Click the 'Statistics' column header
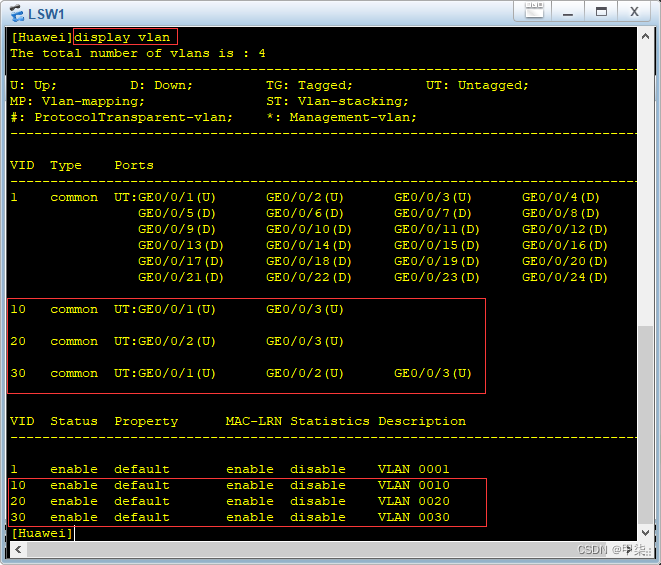The width and height of the screenshot is (661, 565). click(330, 421)
